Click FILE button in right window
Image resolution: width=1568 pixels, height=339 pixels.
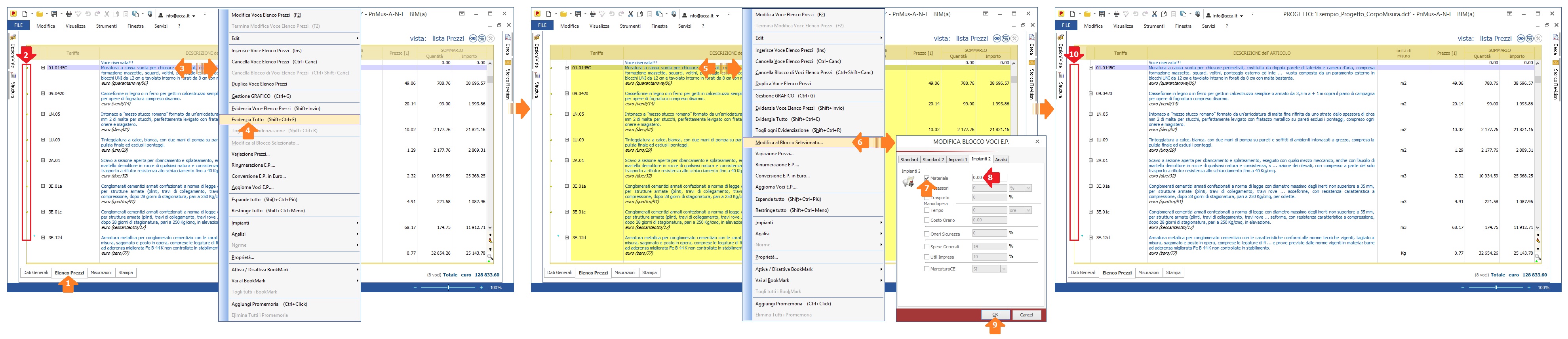1066,25
